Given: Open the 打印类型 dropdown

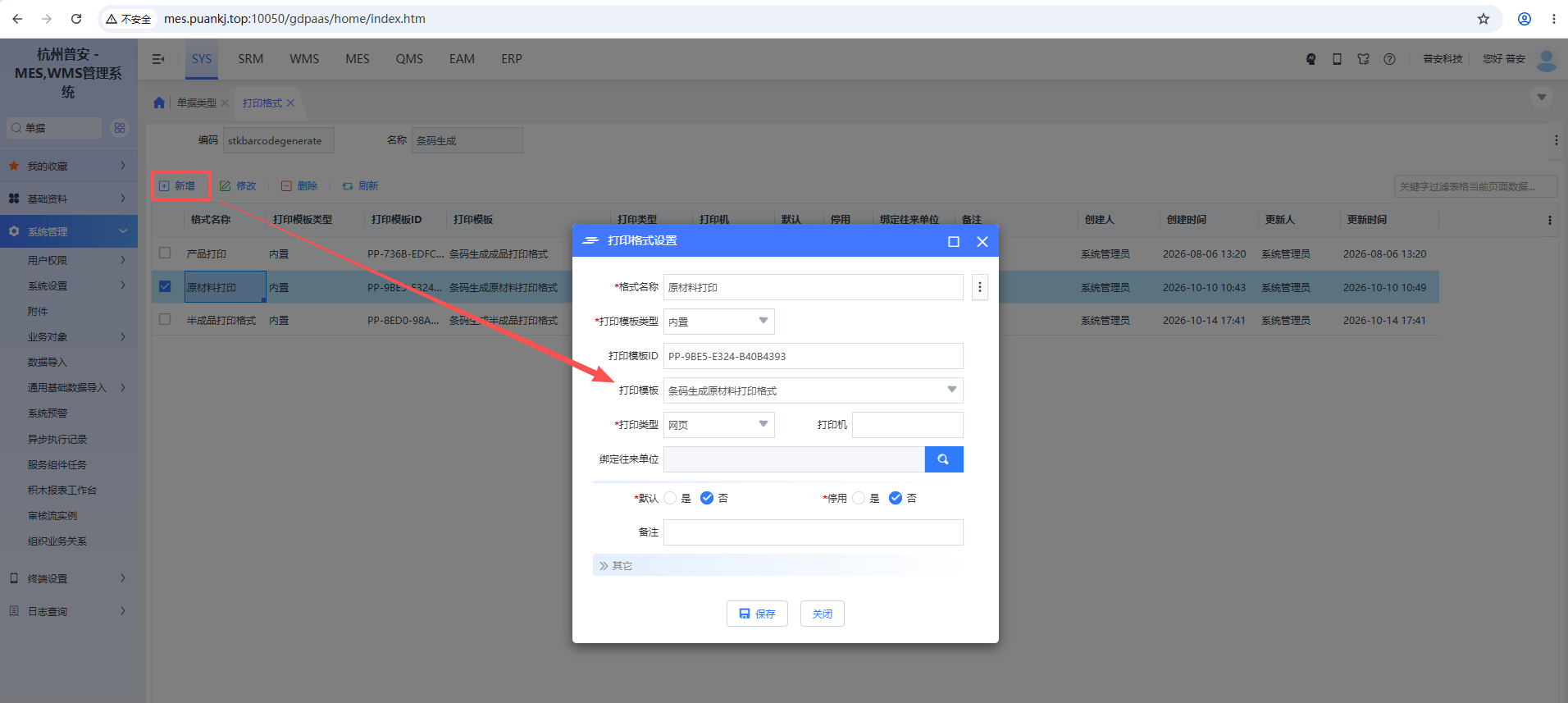Looking at the screenshot, I should click(719, 425).
